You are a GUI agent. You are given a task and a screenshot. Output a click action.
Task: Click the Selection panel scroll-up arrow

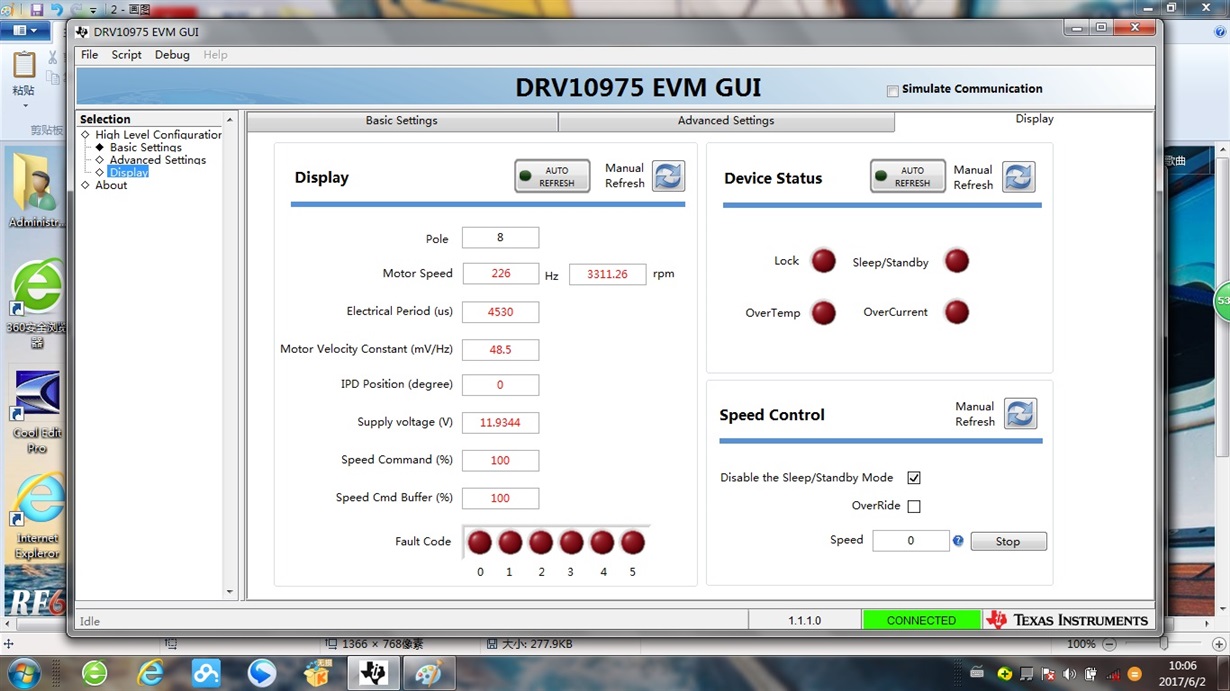coord(230,120)
